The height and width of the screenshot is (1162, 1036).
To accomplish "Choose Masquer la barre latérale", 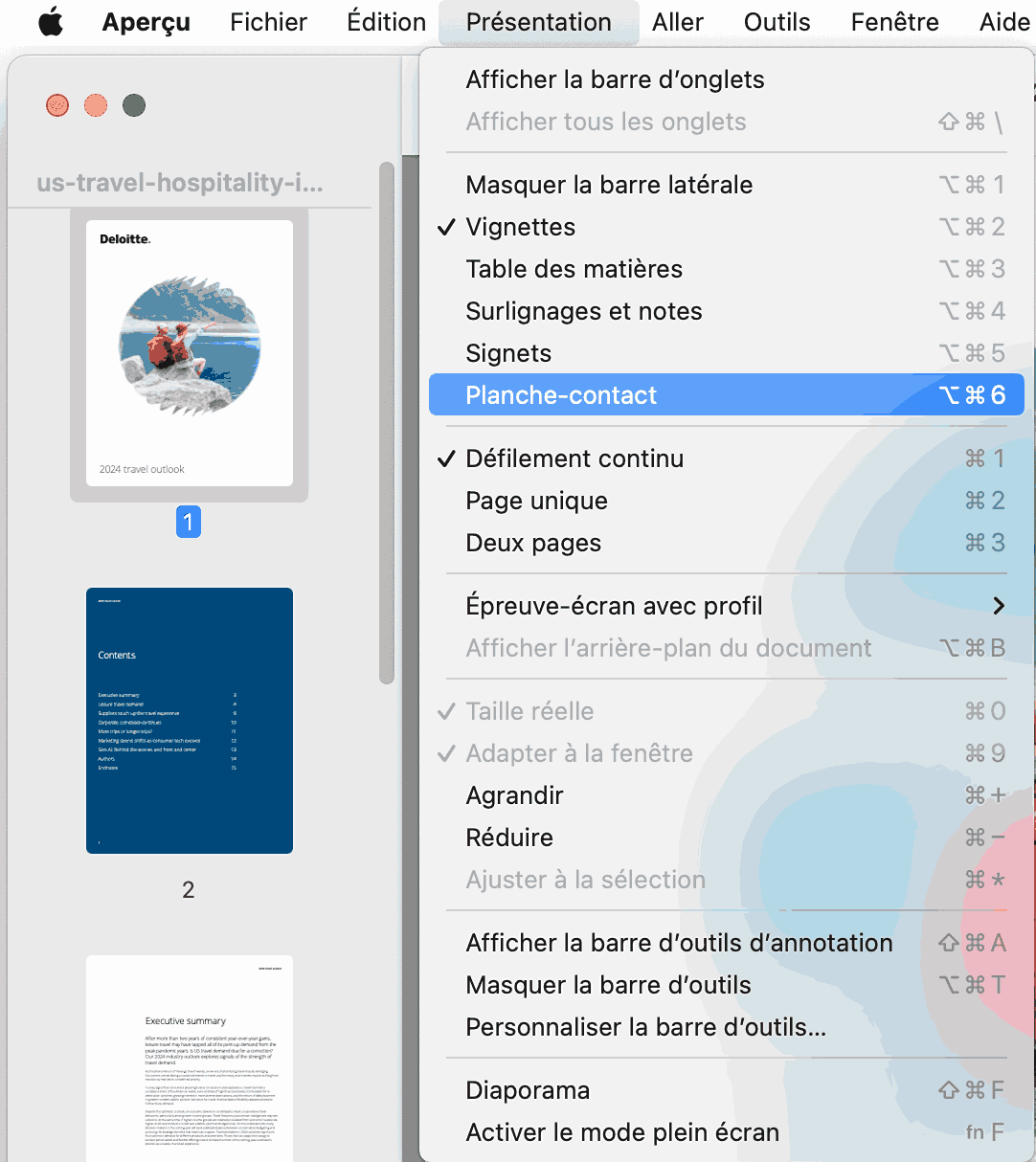I will [x=727, y=185].
